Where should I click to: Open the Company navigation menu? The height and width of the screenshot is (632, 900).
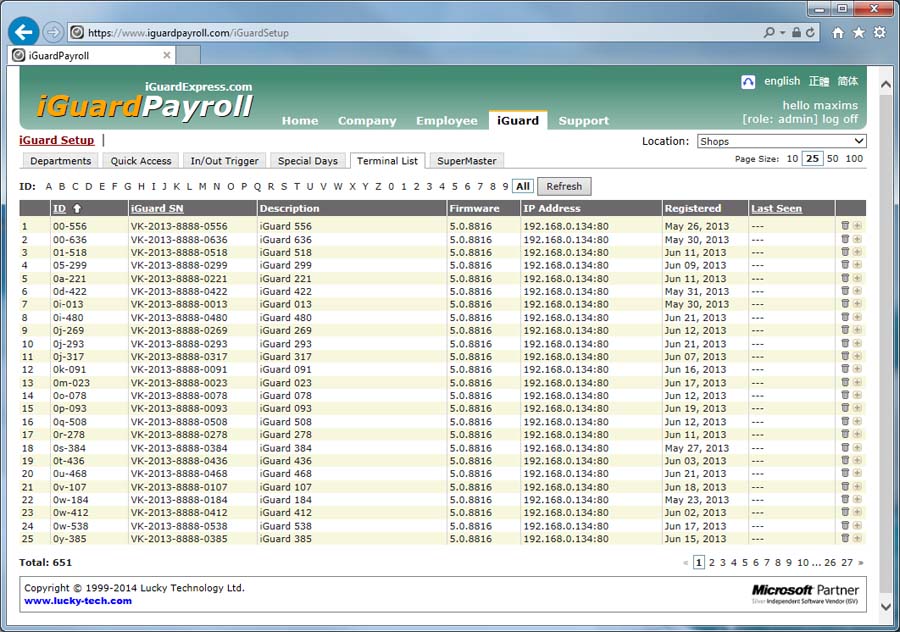pos(367,121)
